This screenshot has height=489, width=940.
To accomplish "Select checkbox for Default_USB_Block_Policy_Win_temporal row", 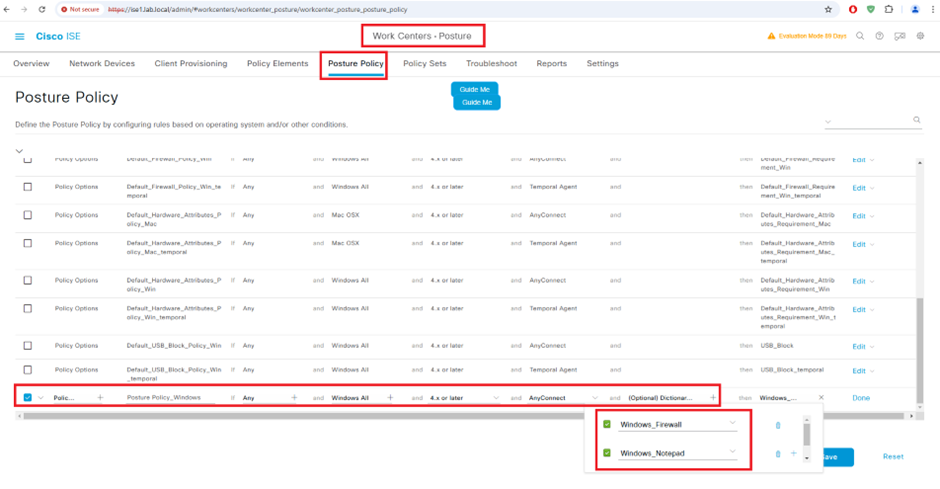I will [27, 370].
